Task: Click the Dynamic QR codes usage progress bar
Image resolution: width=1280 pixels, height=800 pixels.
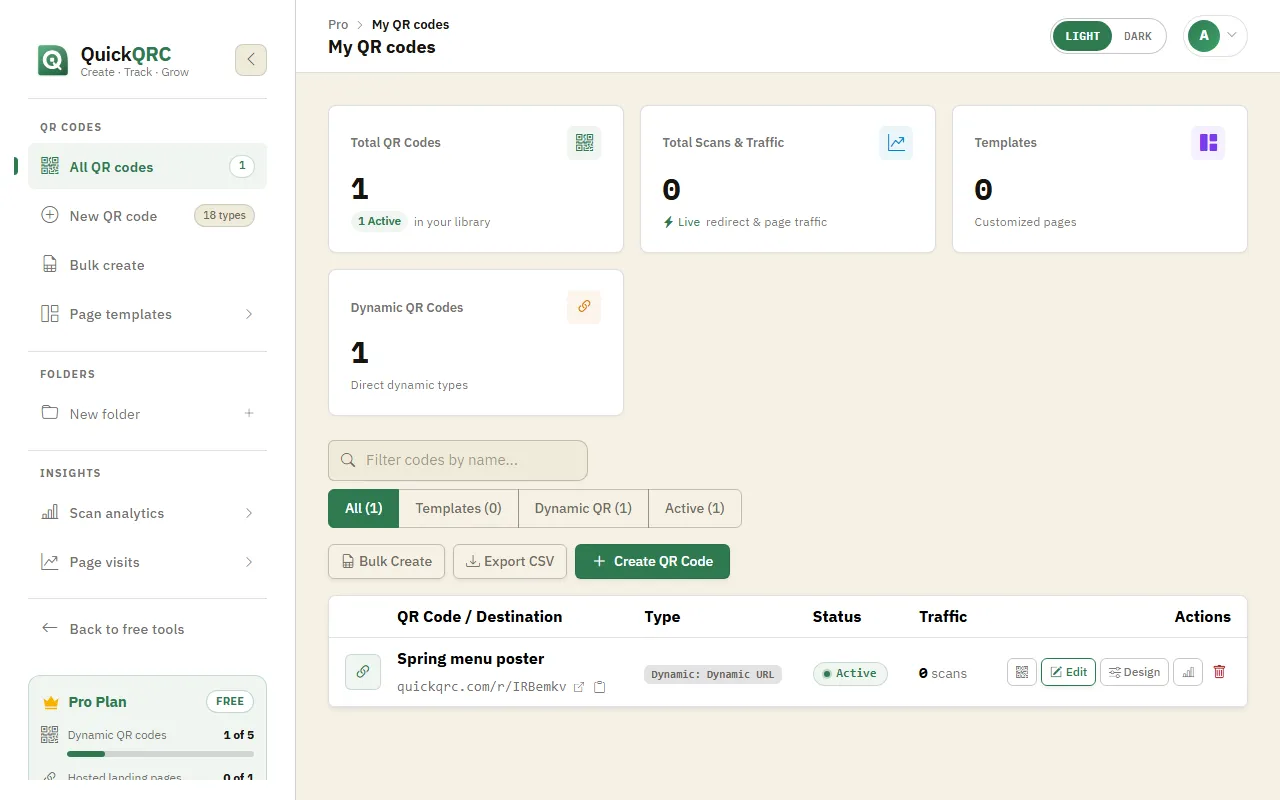Action: pos(160,754)
